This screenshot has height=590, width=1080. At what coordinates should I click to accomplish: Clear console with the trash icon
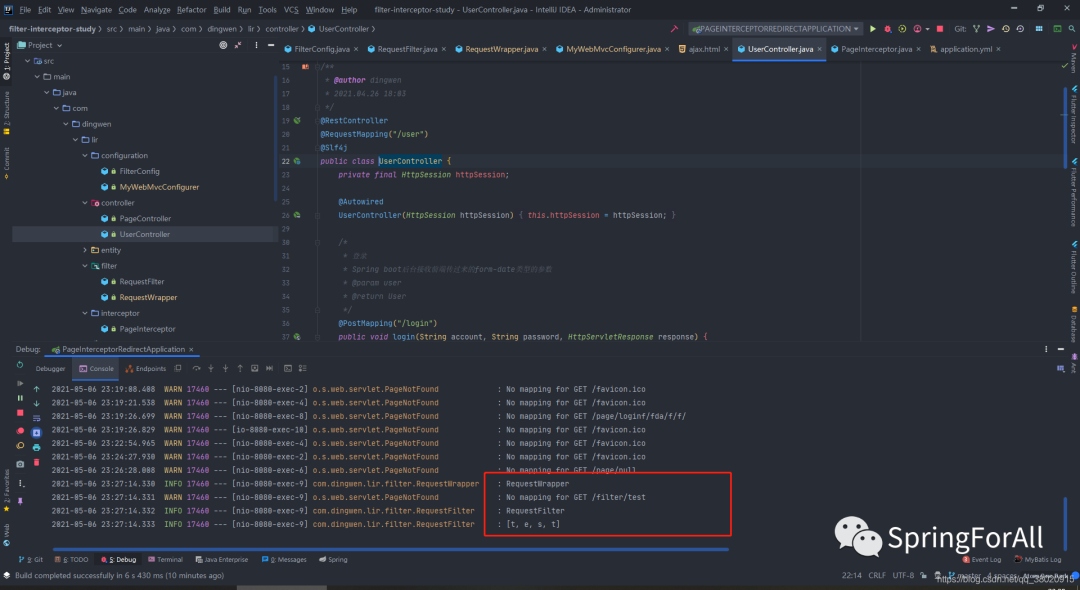[37, 462]
